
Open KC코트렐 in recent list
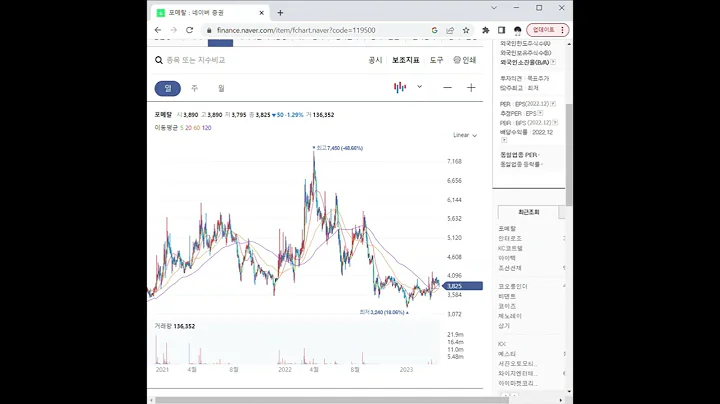coord(511,248)
